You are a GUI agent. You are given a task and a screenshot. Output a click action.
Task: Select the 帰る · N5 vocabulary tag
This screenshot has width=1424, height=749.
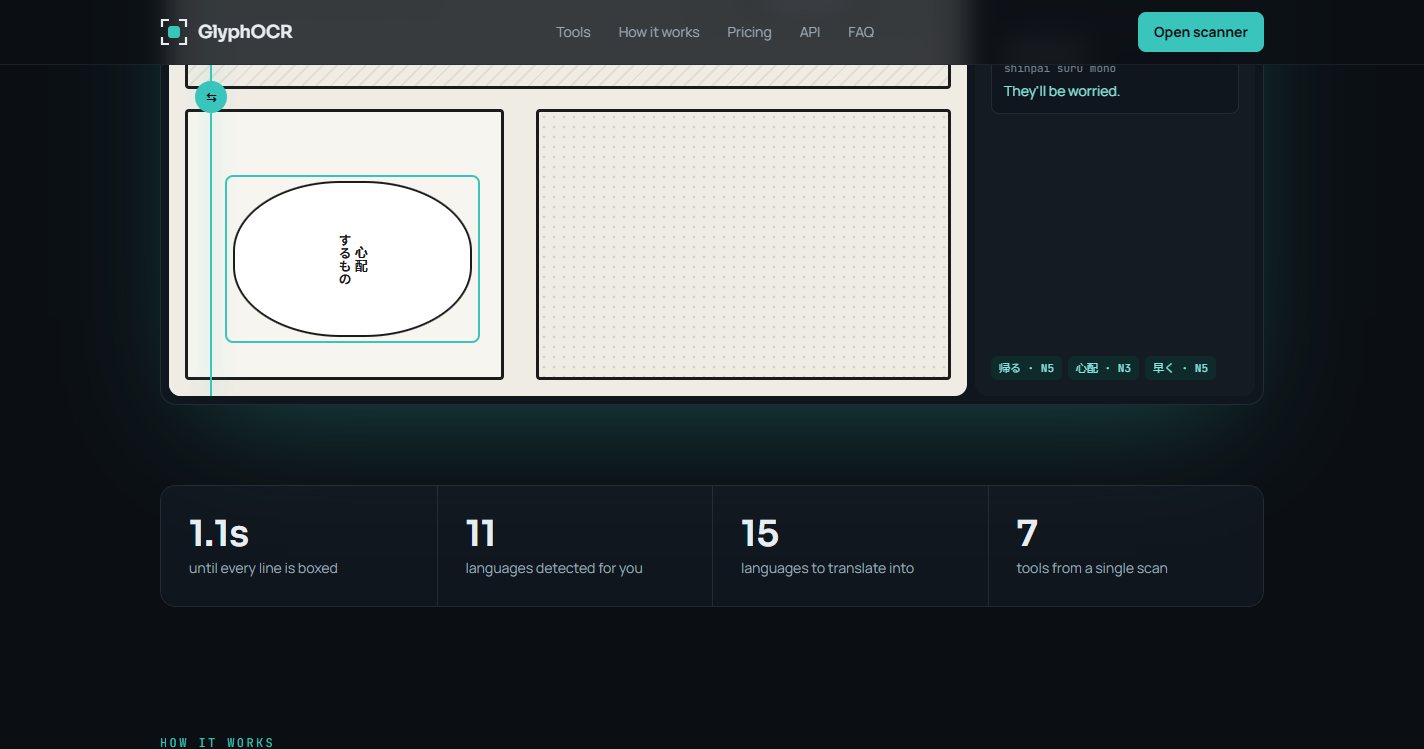point(1026,368)
